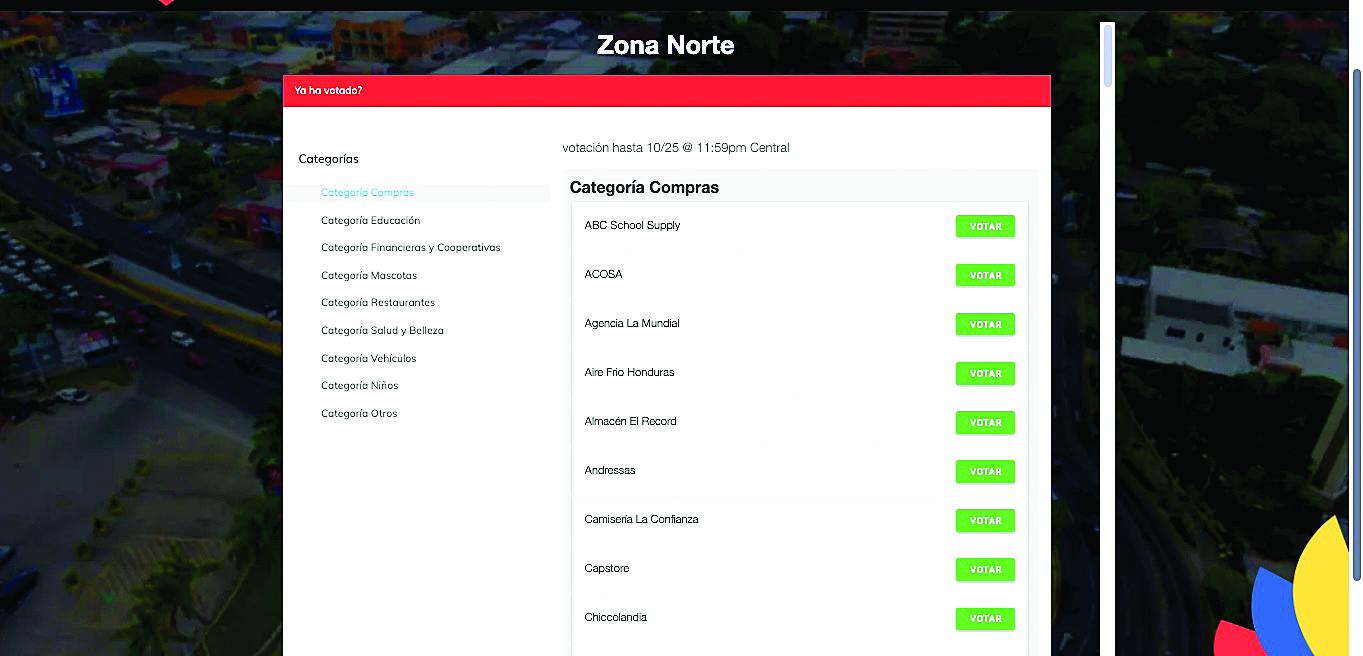Click the red 'Ya ha votado?' banner
This screenshot has height=656, width=1363.
click(x=666, y=91)
